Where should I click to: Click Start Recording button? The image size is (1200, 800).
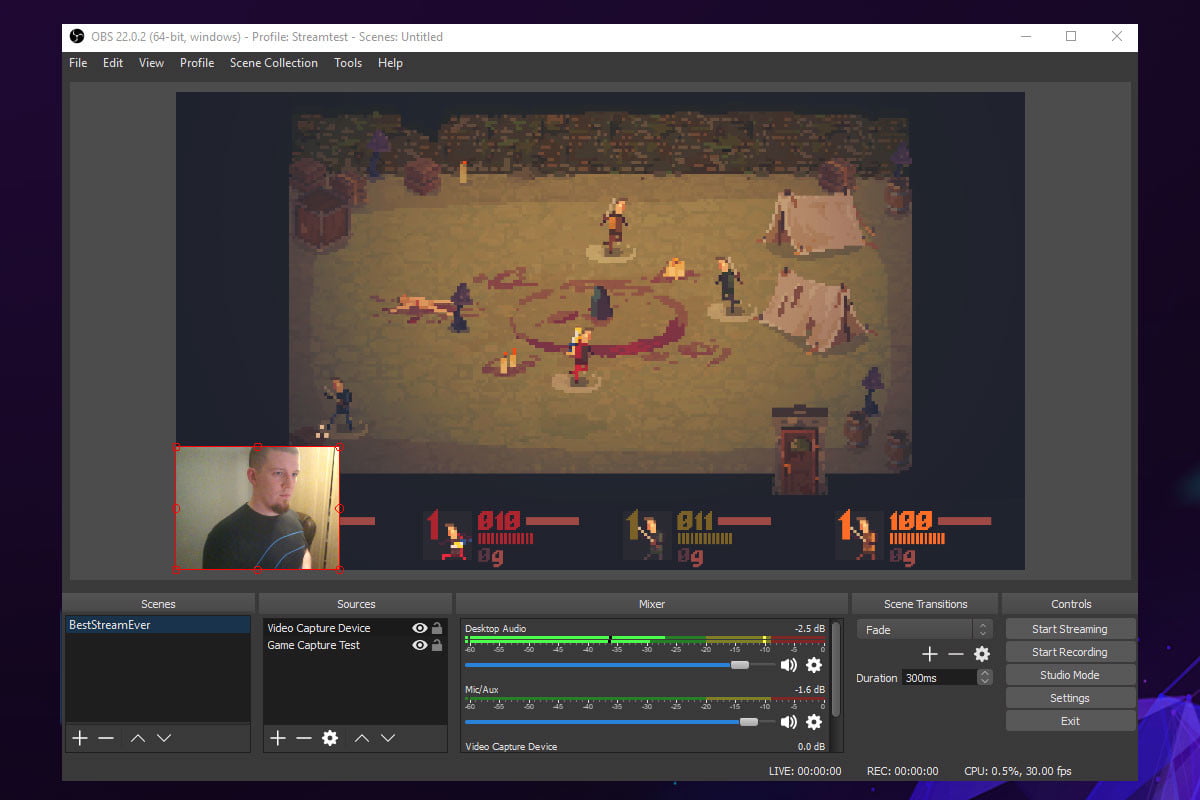click(x=1069, y=652)
